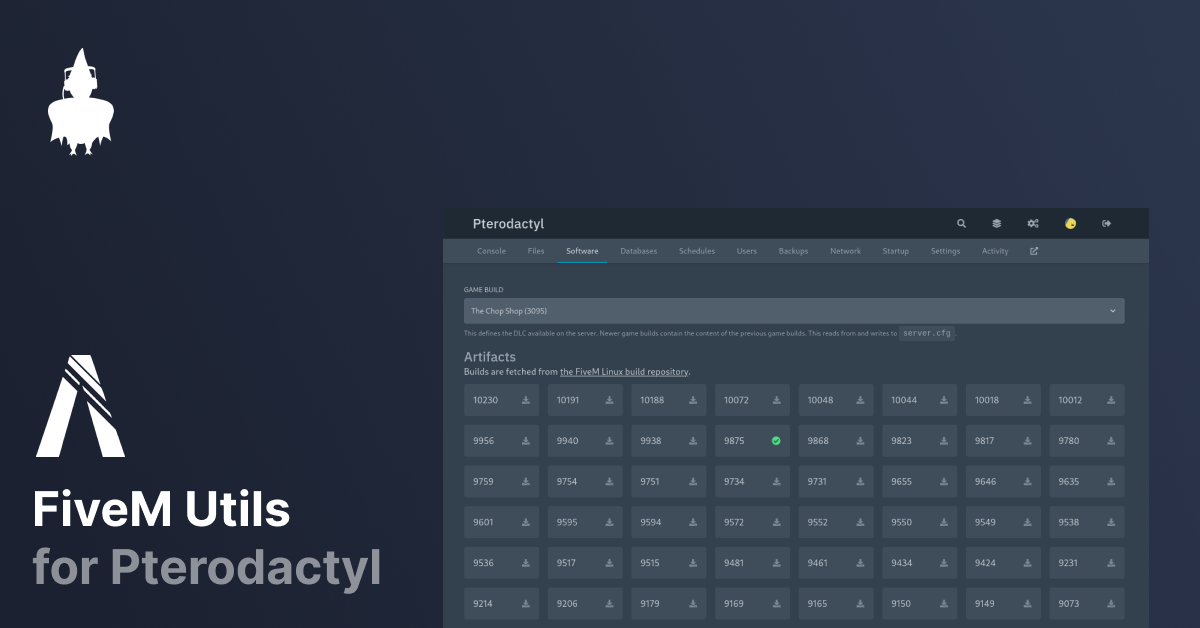Screen dimensions: 1200x628
Task: Download artifact build 9550
Action: 944,522
